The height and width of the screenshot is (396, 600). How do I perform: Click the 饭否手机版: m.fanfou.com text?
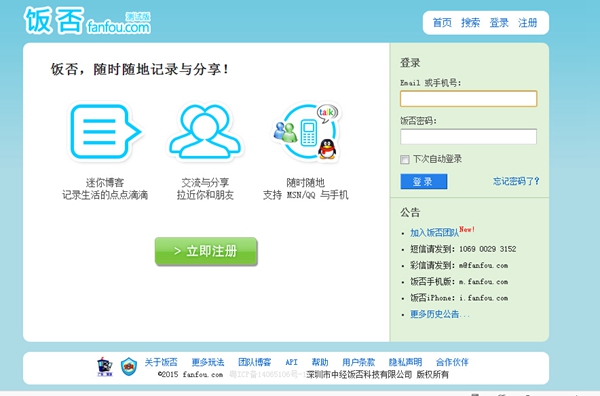(x=459, y=282)
